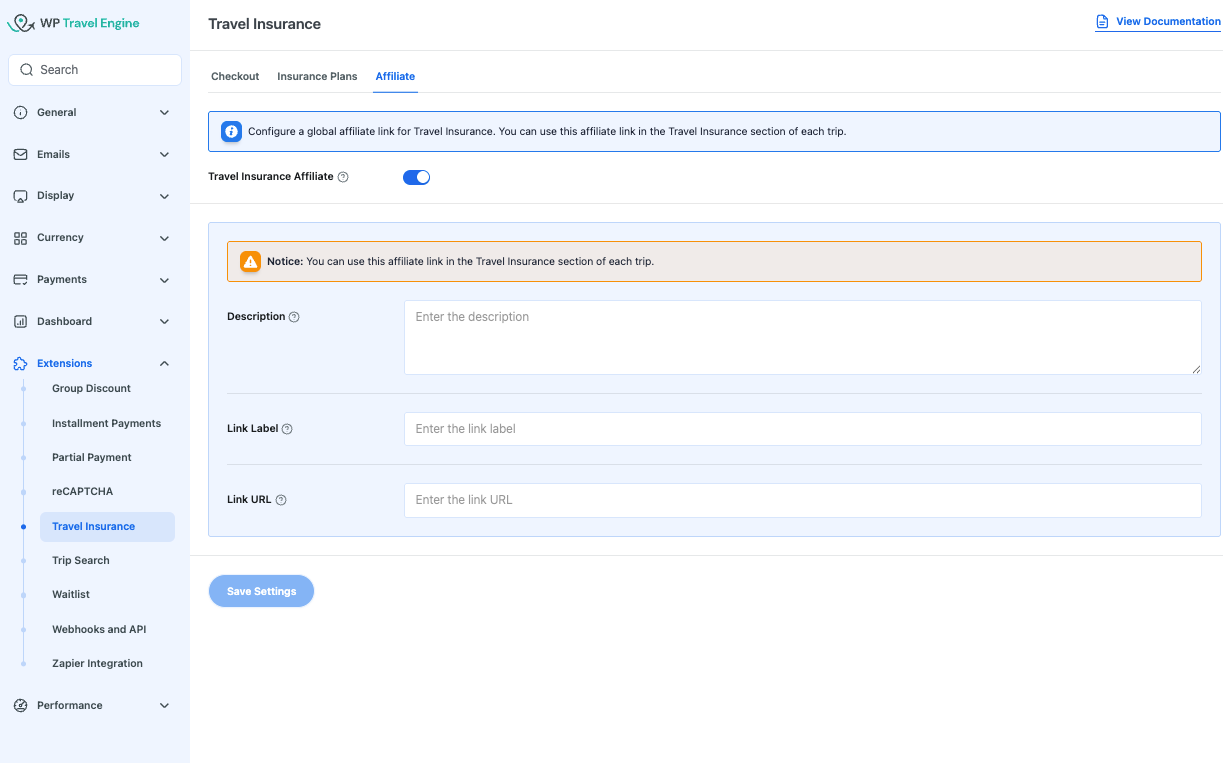Click the WP Travel Engine logo icon
Screen dimensions: 1223x763
(21, 23)
